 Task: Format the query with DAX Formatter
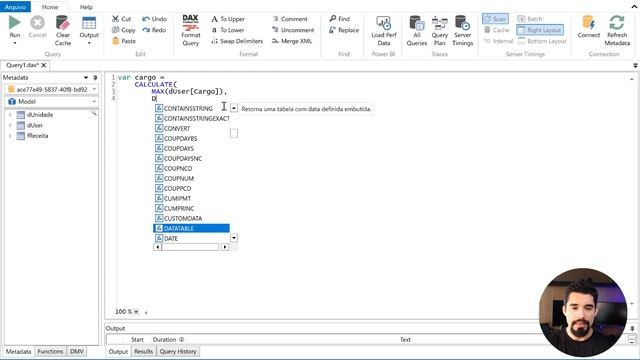(x=191, y=31)
